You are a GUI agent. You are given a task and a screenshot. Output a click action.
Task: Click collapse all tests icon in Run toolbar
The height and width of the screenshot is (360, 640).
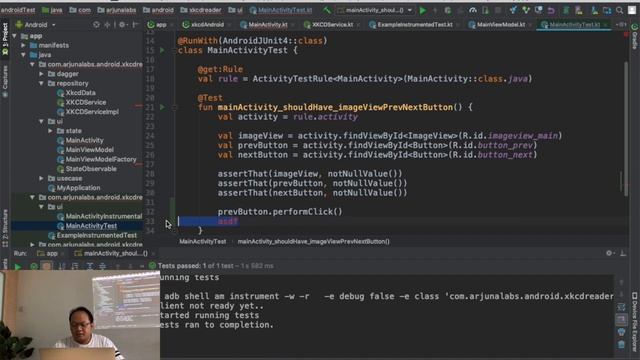(x=102, y=266)
